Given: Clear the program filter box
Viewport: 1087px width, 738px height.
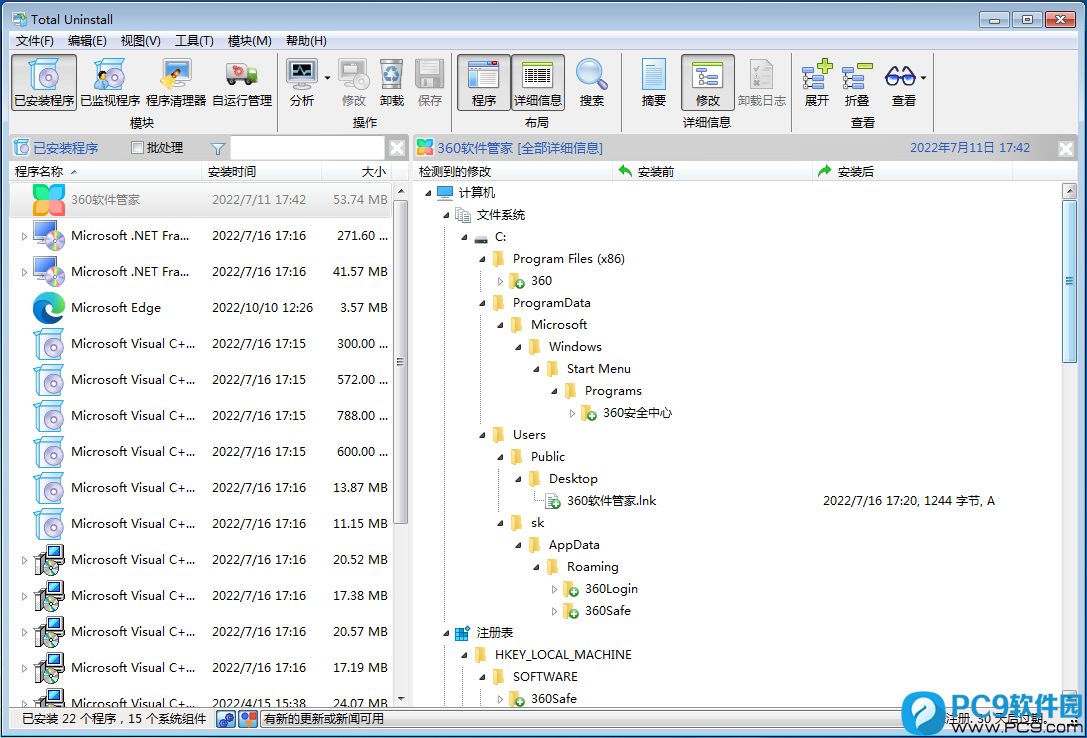Looking at the screenshot, I should [x=397, y=148].
